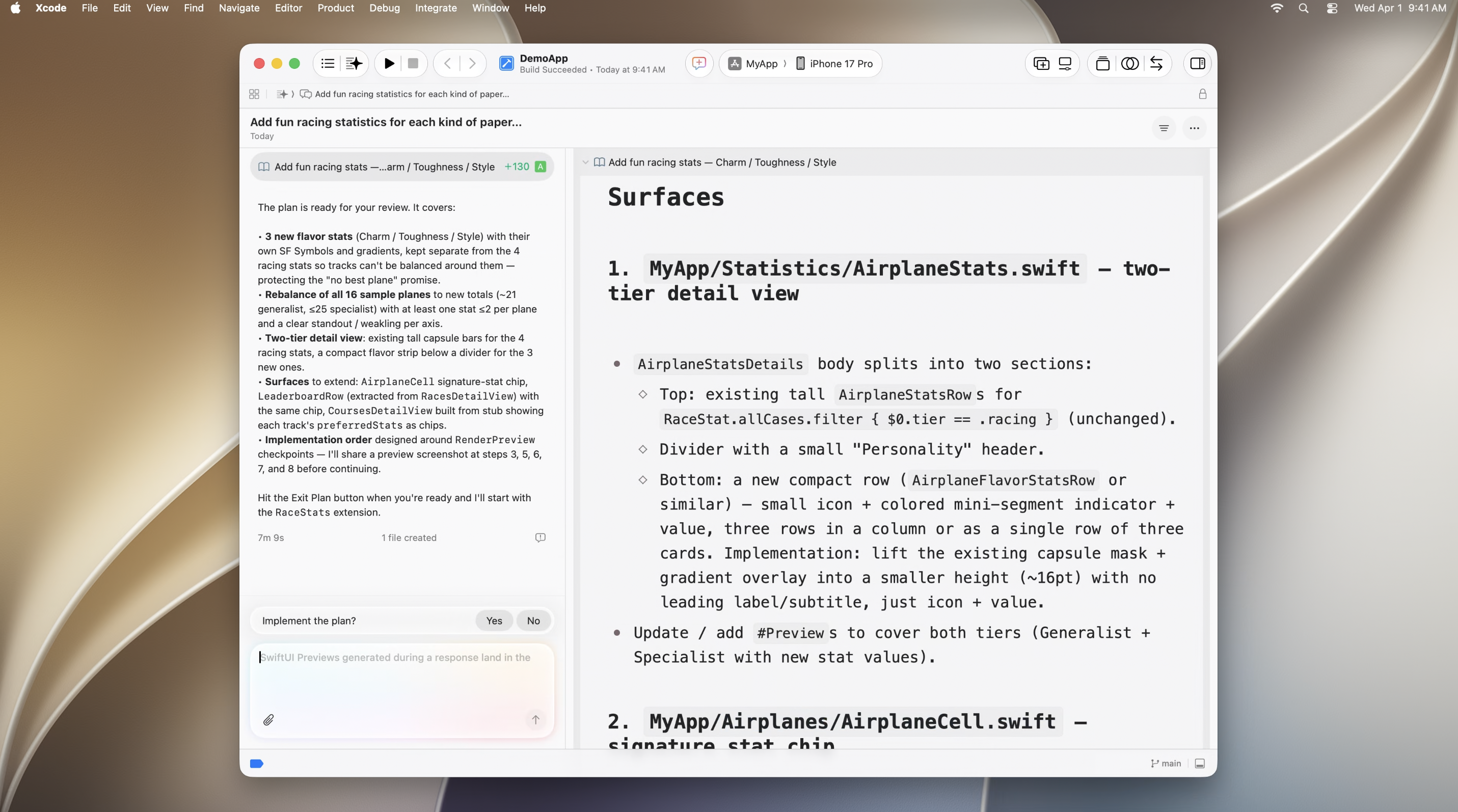
Task: Click the Build Succeeded status text
Action: [x=553, y=70]
